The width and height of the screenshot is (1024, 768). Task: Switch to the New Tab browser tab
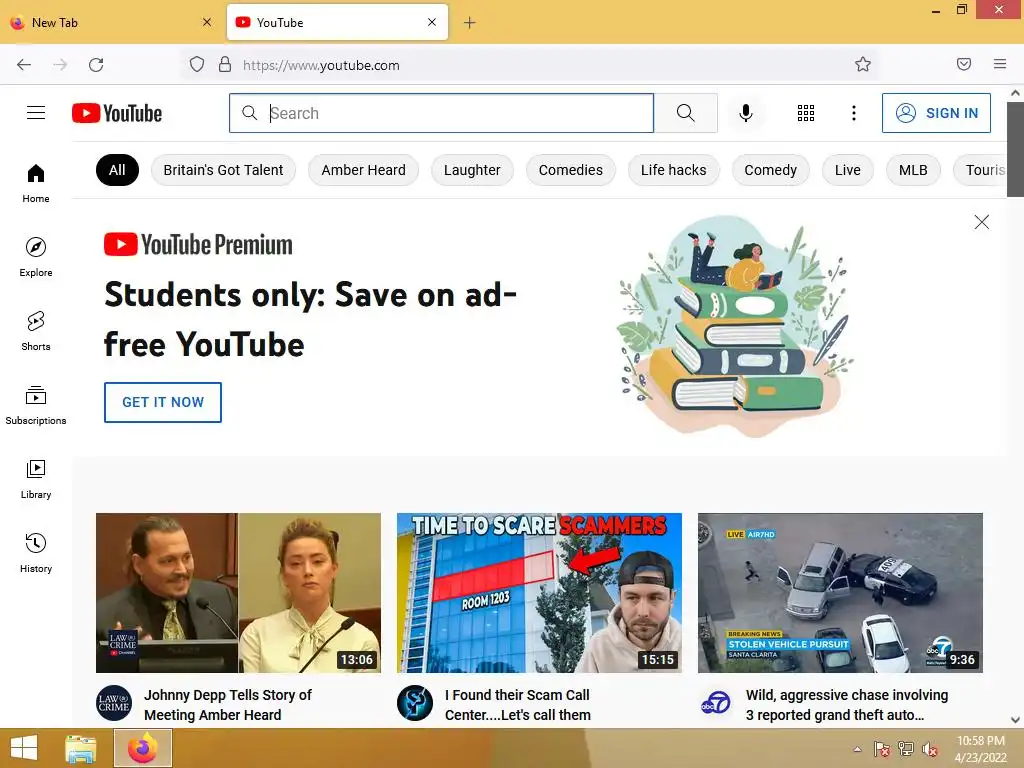click(111, 23)
